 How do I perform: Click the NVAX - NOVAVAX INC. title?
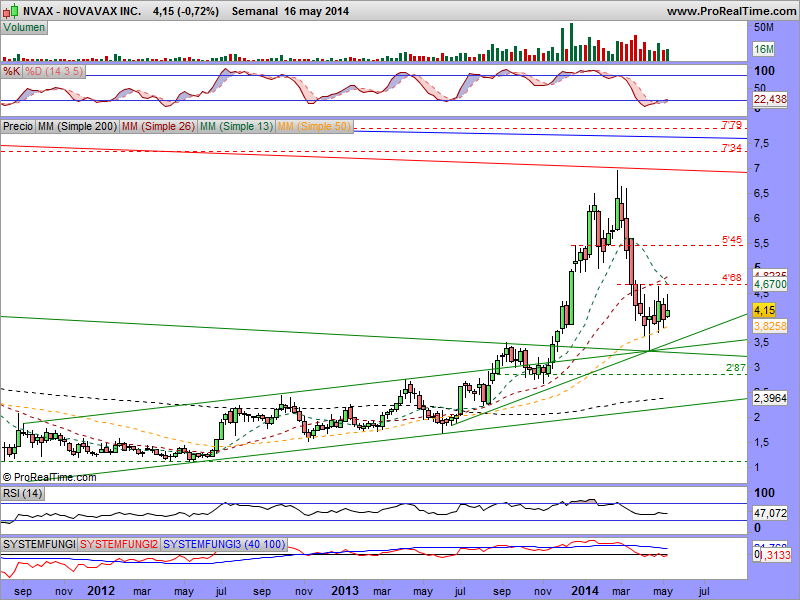[82, 11]
